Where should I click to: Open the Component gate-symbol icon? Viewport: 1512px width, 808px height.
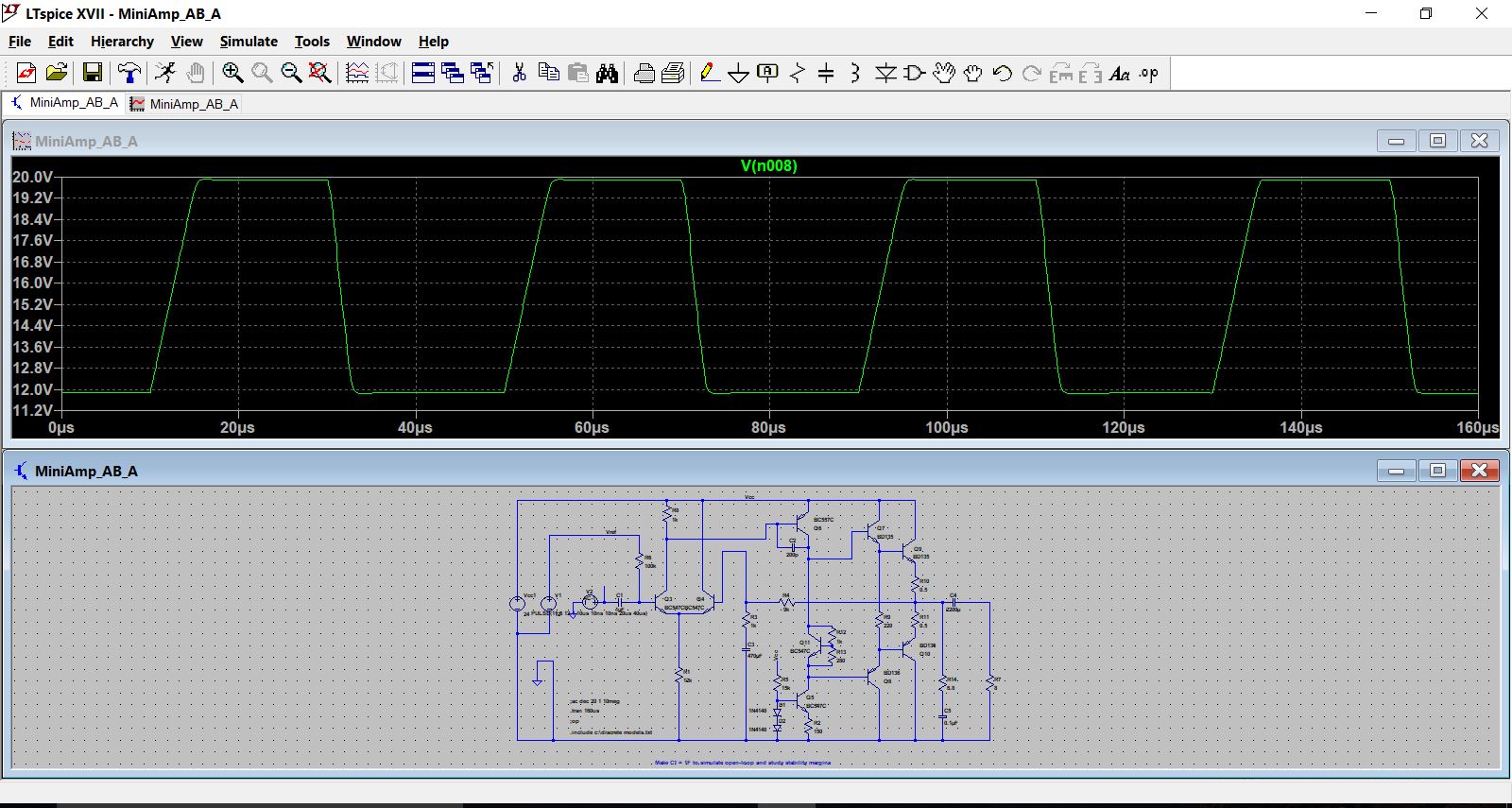point(915,73)
